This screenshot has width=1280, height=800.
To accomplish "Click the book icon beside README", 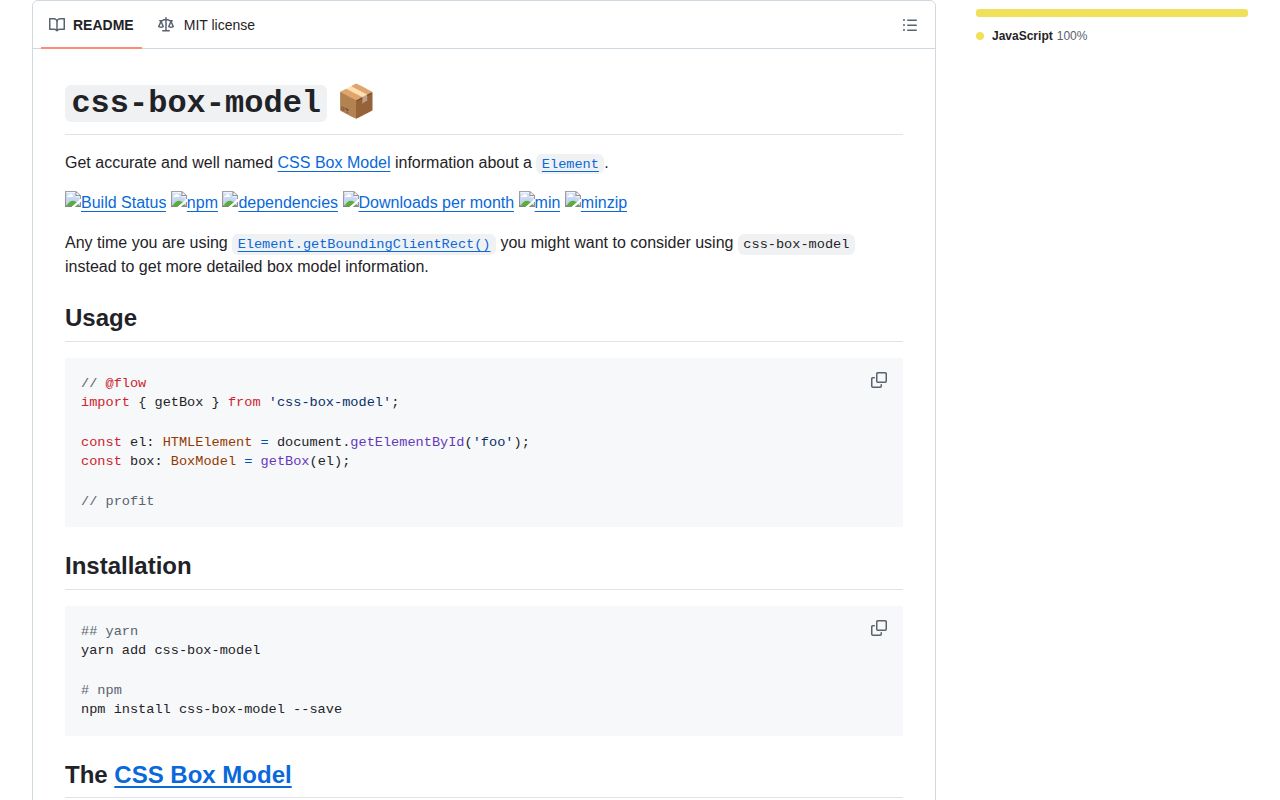I will pyautogui.click(x=58, y=25).
